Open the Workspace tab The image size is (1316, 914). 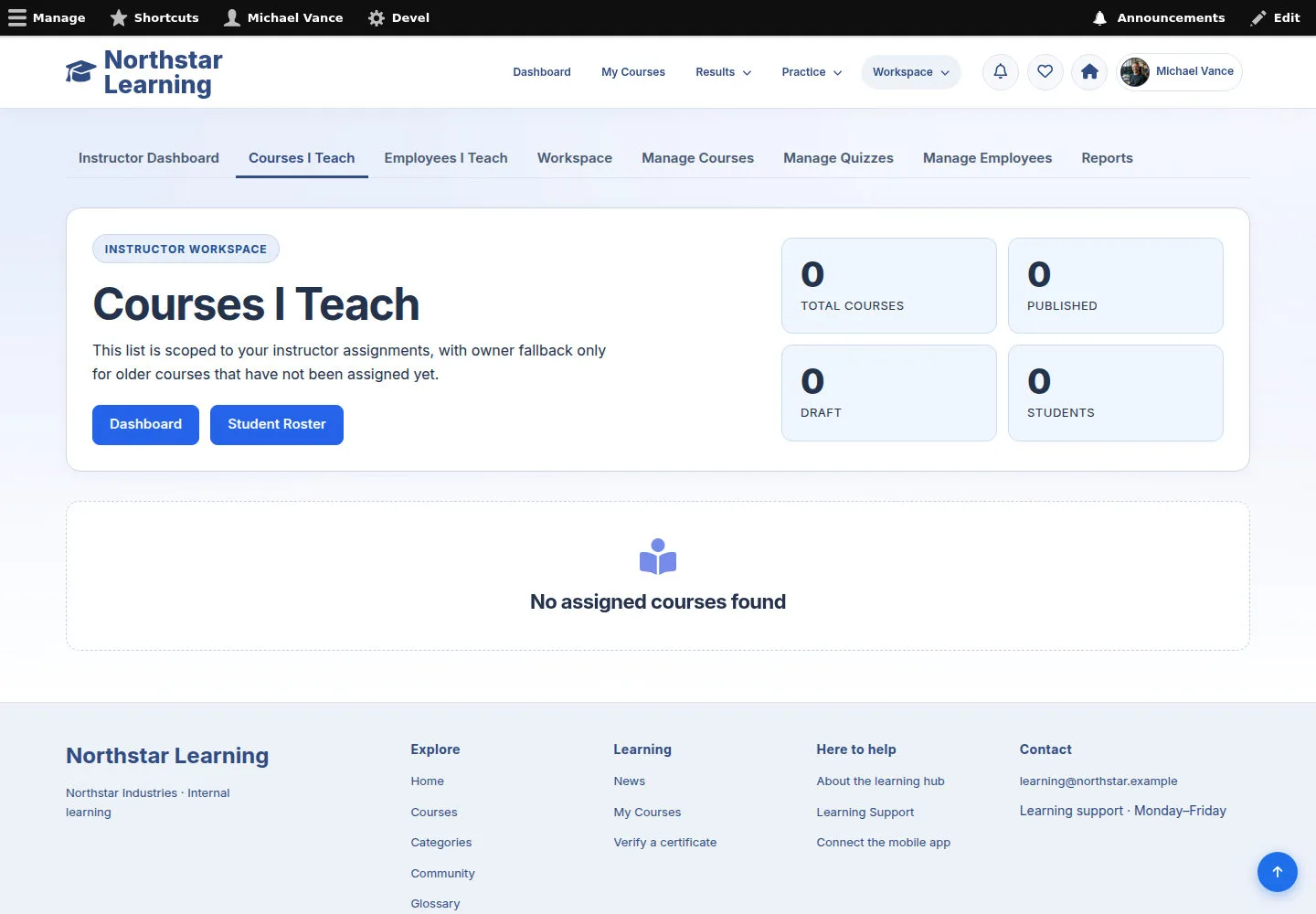point(575,158)
